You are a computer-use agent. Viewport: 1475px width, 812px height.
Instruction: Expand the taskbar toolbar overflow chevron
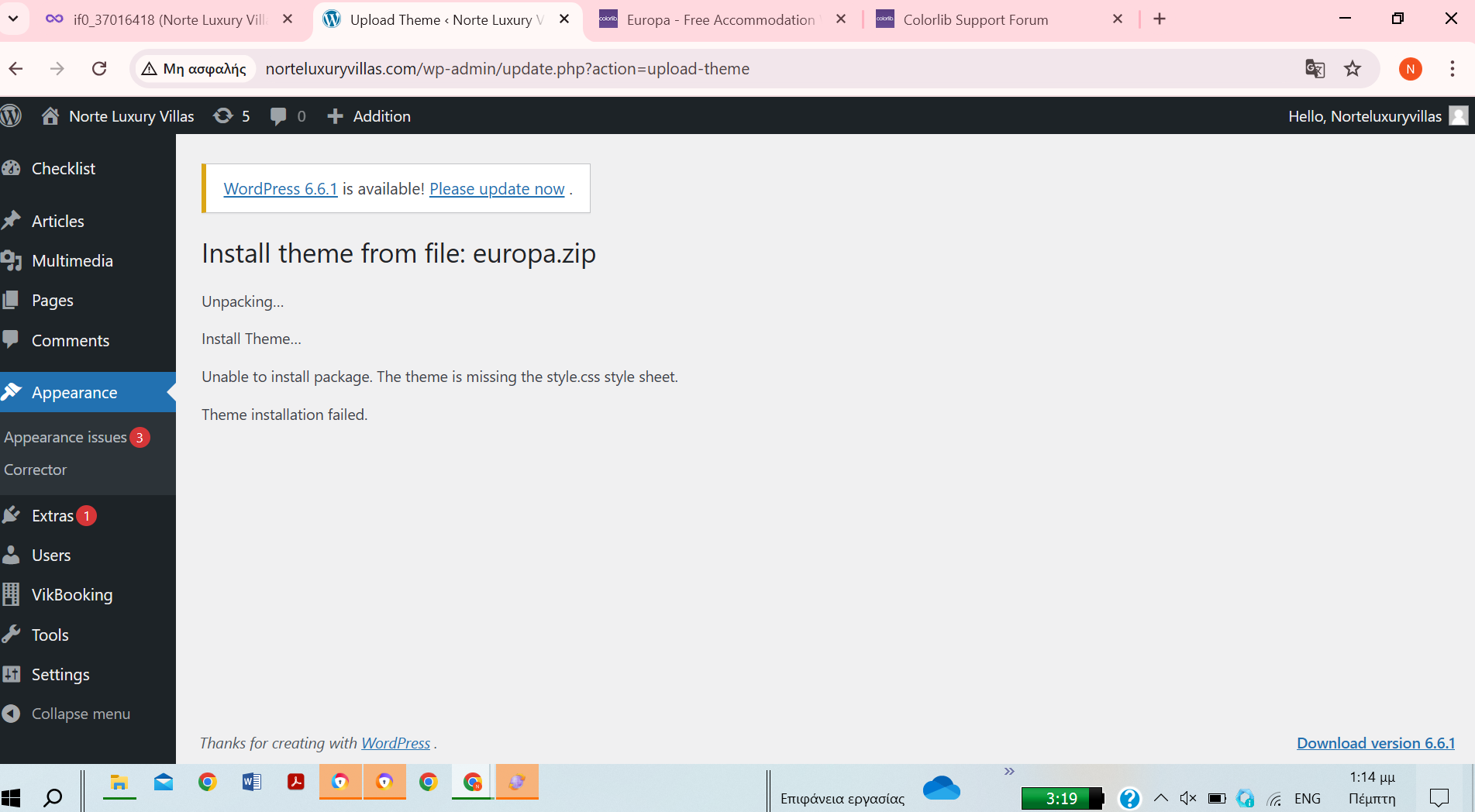[1009, 771]
